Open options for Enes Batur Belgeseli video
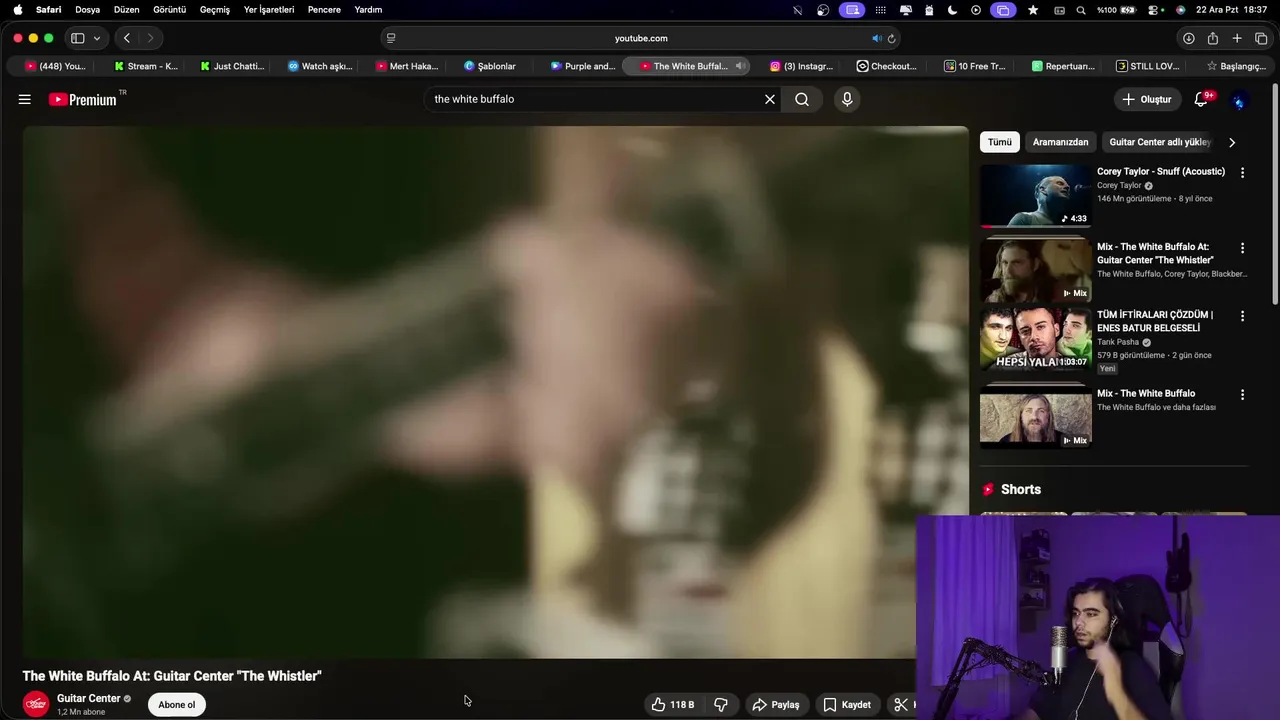Viewport: 1280px width, 720px height. (1242, 316)
